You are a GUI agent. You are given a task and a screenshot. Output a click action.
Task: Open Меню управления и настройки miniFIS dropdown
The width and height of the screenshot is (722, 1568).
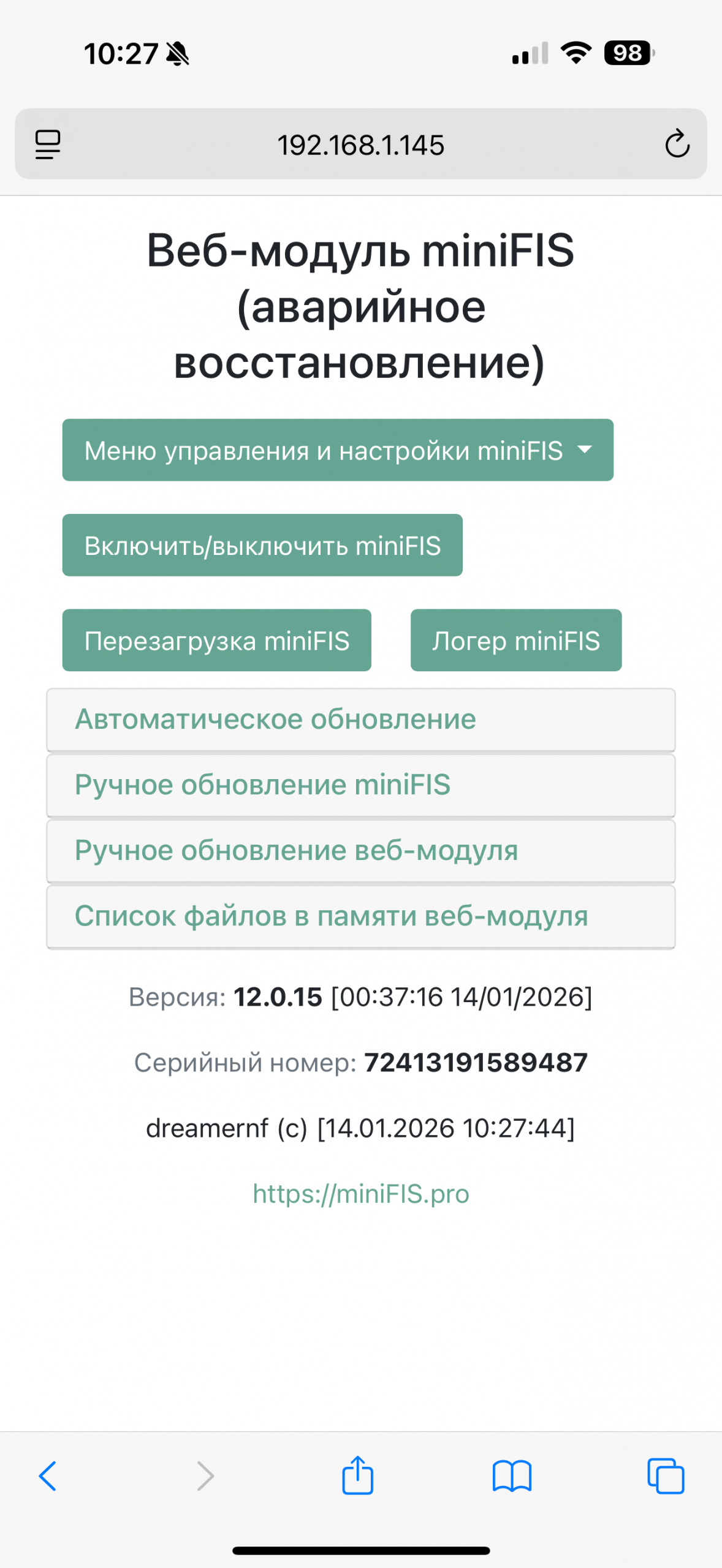[338, 450]
